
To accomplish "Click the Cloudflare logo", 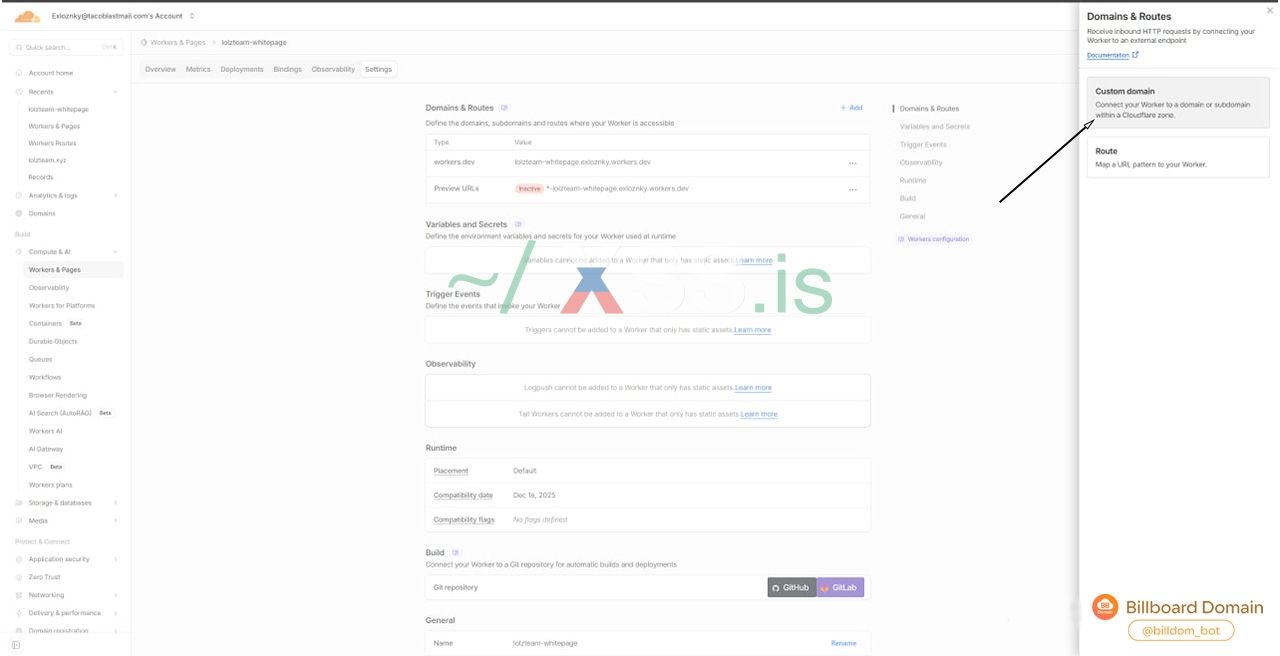I will click(x=27, y=16).
